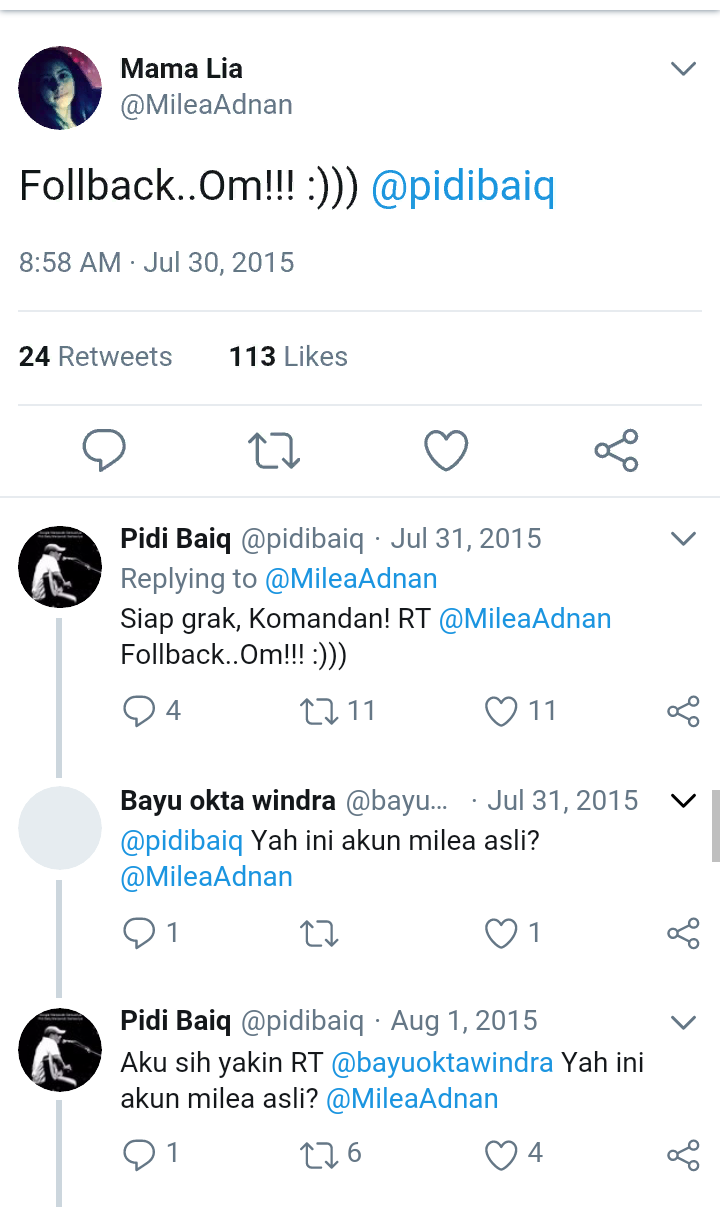This screenshot has width=720, height=1207.
Task: View the list of 24 Retweets
Action: point(95,356)
